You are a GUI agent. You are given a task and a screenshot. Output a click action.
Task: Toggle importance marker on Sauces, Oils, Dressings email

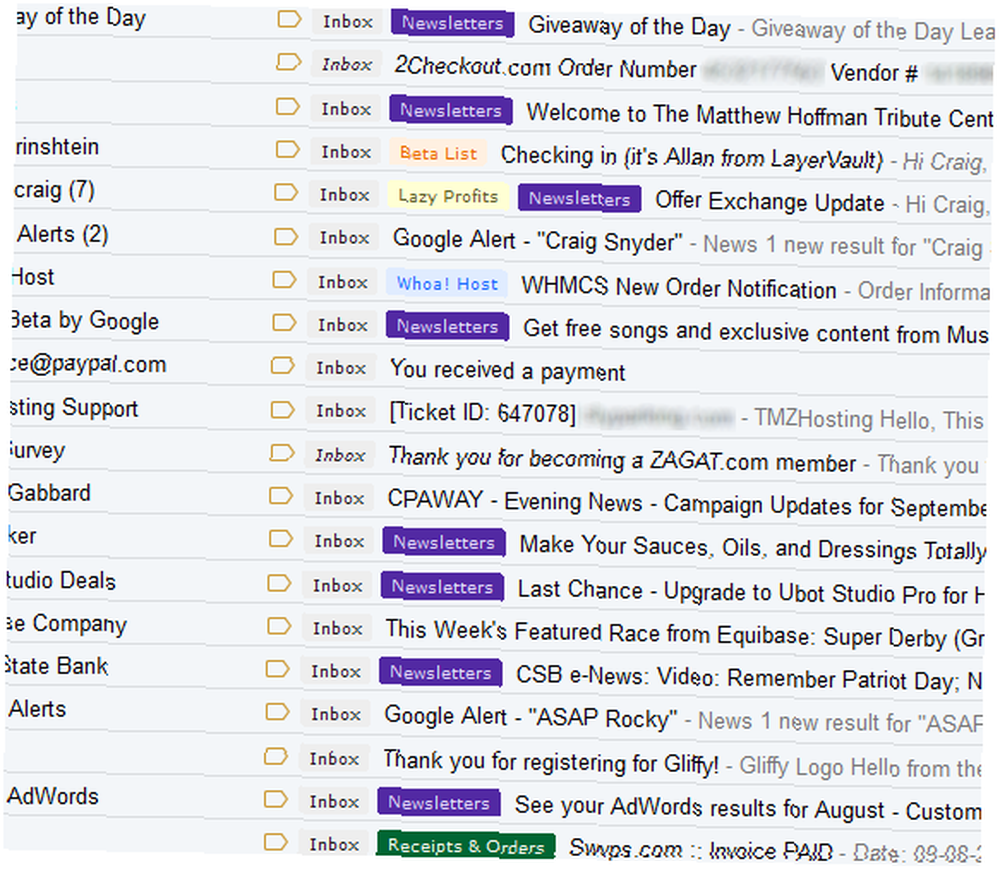point(281,539)
